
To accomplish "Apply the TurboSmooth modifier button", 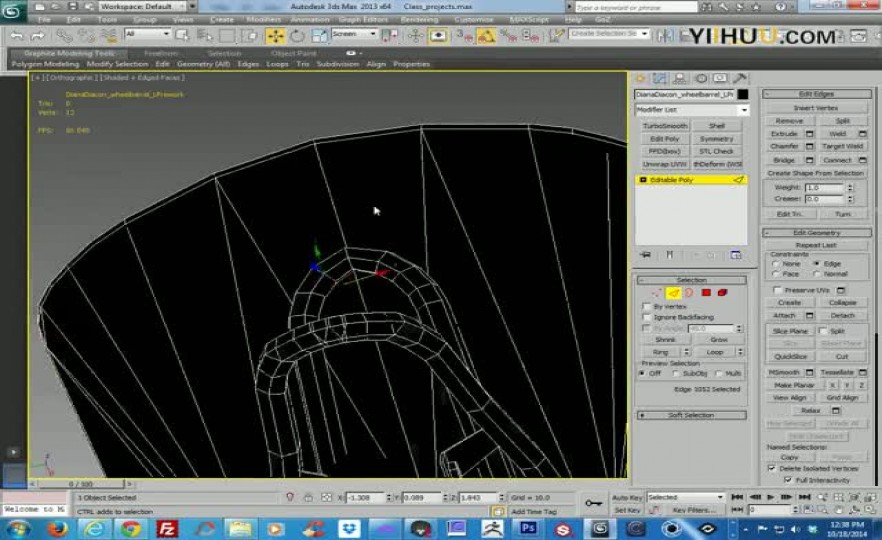I will [x=665, y=126].
